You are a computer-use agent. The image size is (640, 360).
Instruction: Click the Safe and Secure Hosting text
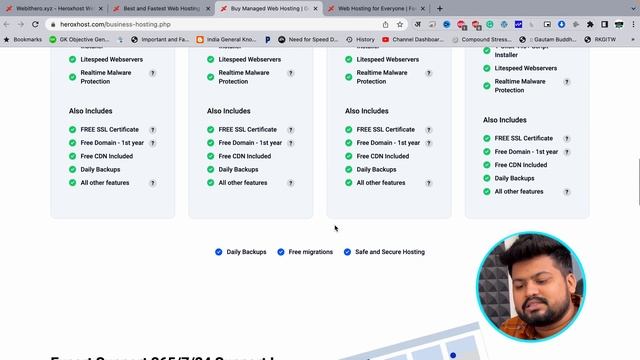[x=390, y=252]
